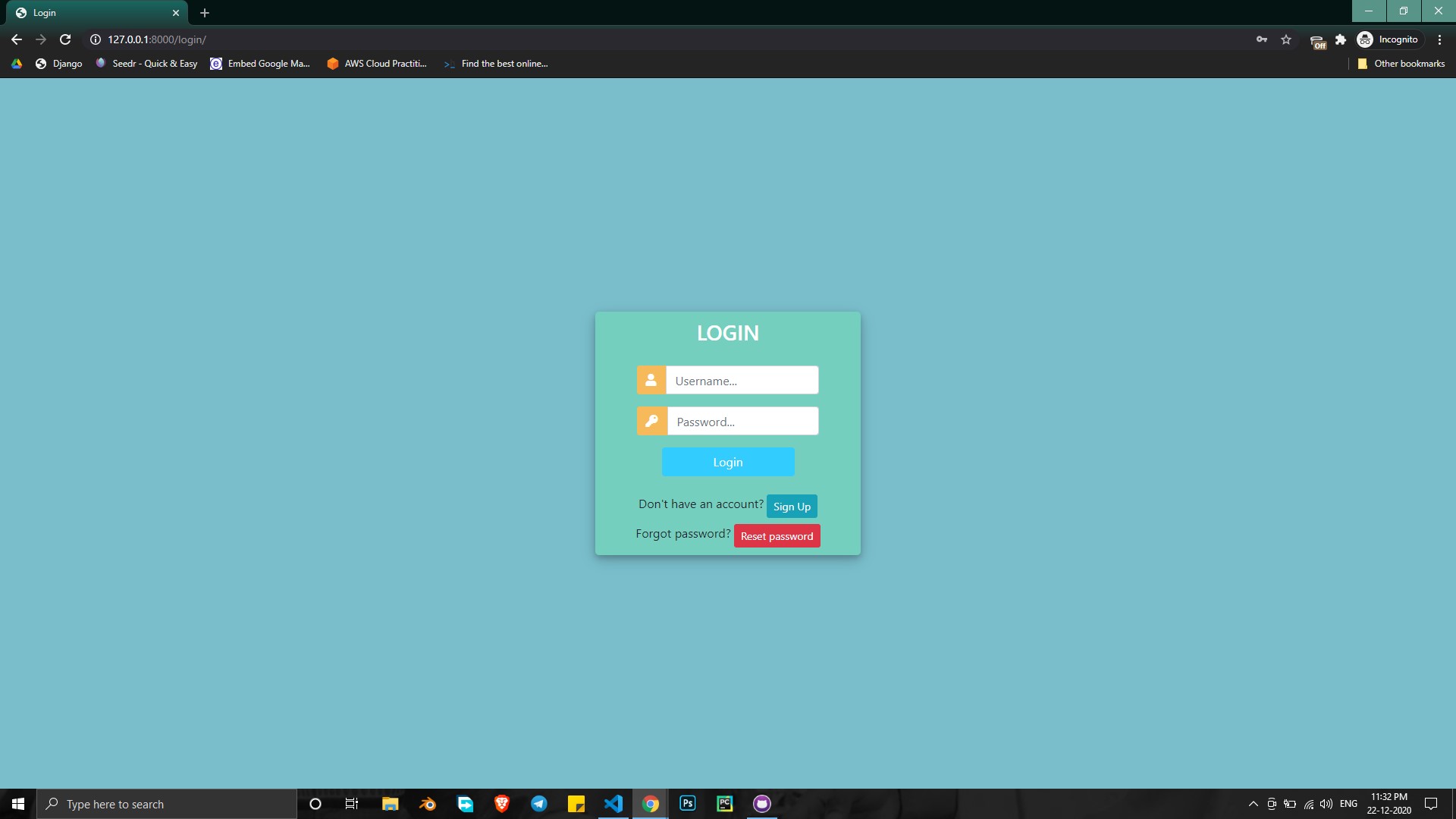Click the taskbar search box
Screen dimensions: 1456x819
click(x=167, y=804)
